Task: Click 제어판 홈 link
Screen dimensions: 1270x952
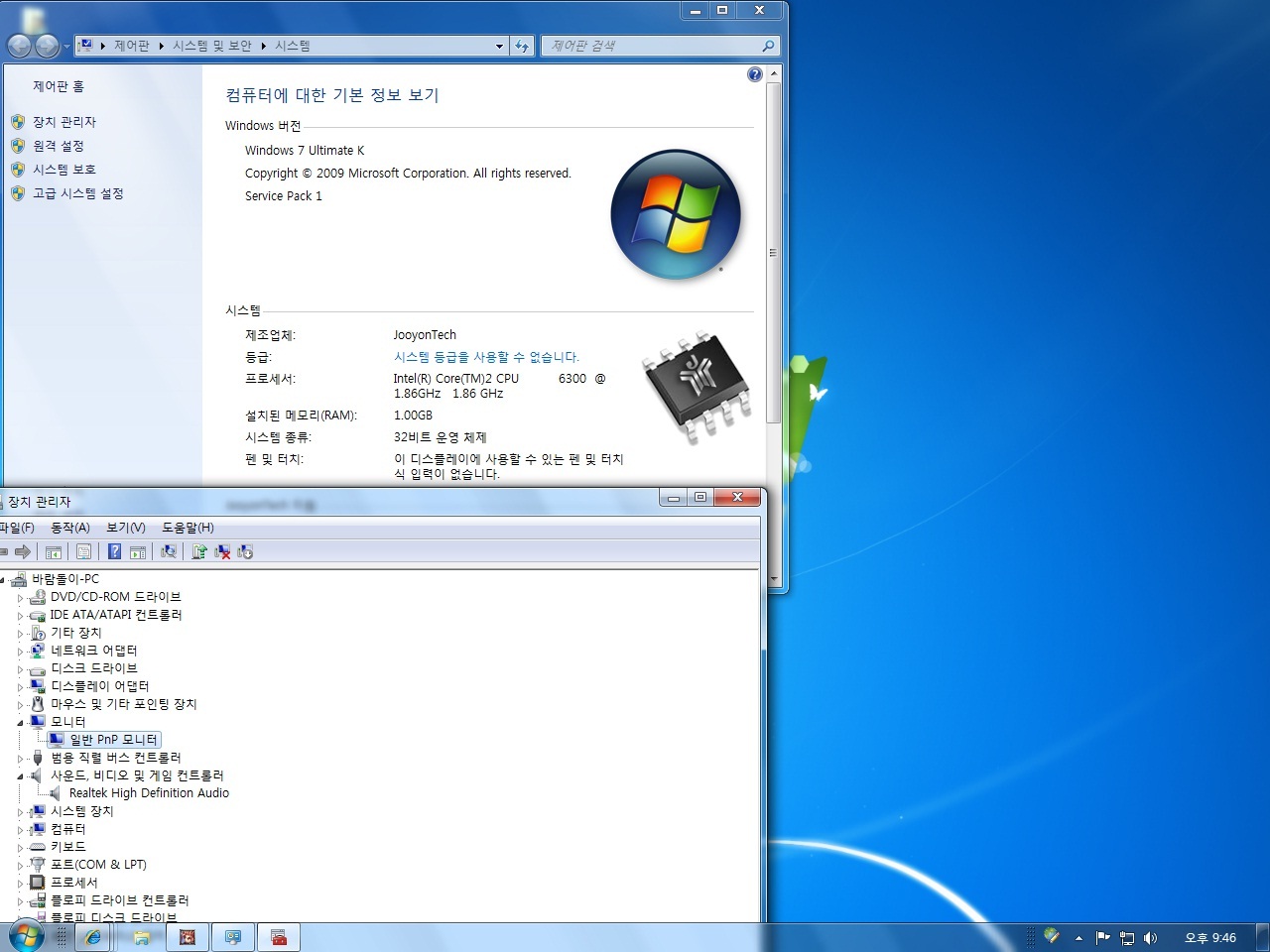Action: tap(59, 86)
